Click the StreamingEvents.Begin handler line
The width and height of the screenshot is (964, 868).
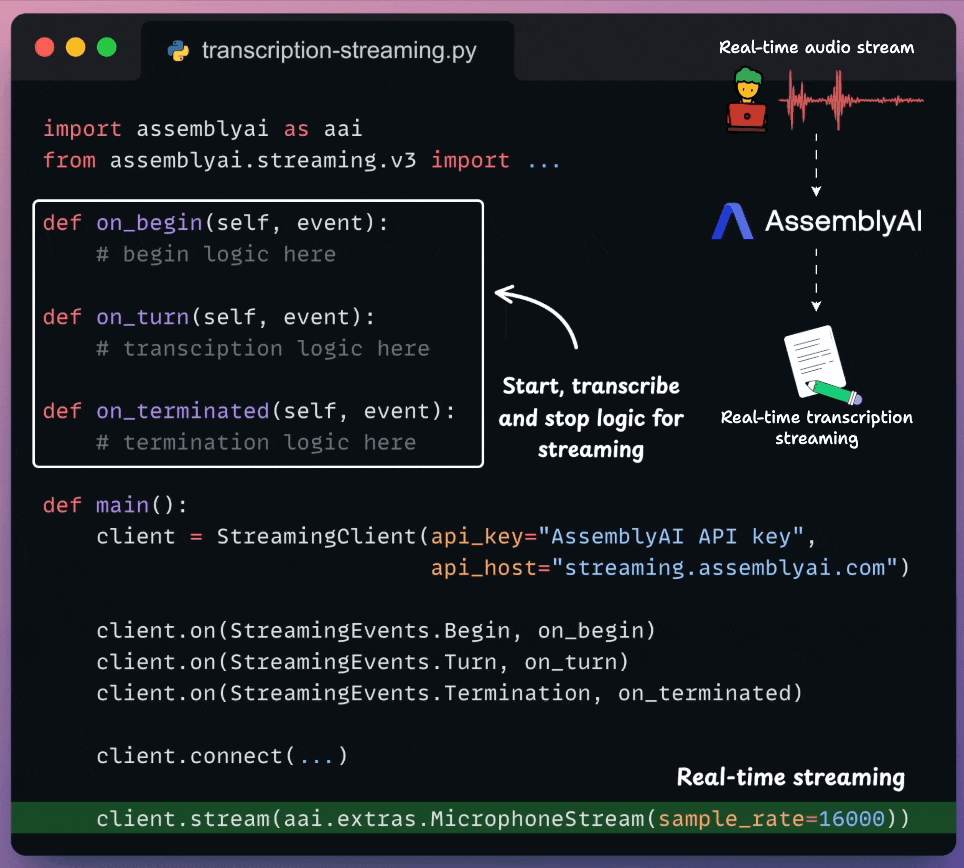(376, 631)
